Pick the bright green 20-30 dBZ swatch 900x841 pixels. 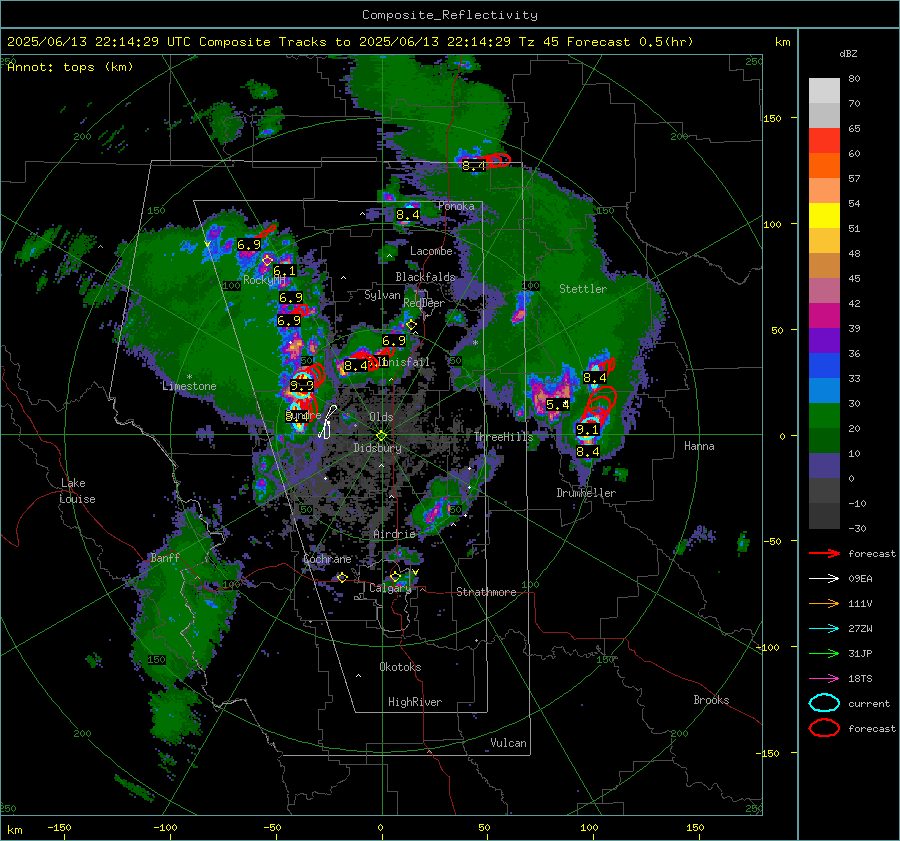click(824, 415)
